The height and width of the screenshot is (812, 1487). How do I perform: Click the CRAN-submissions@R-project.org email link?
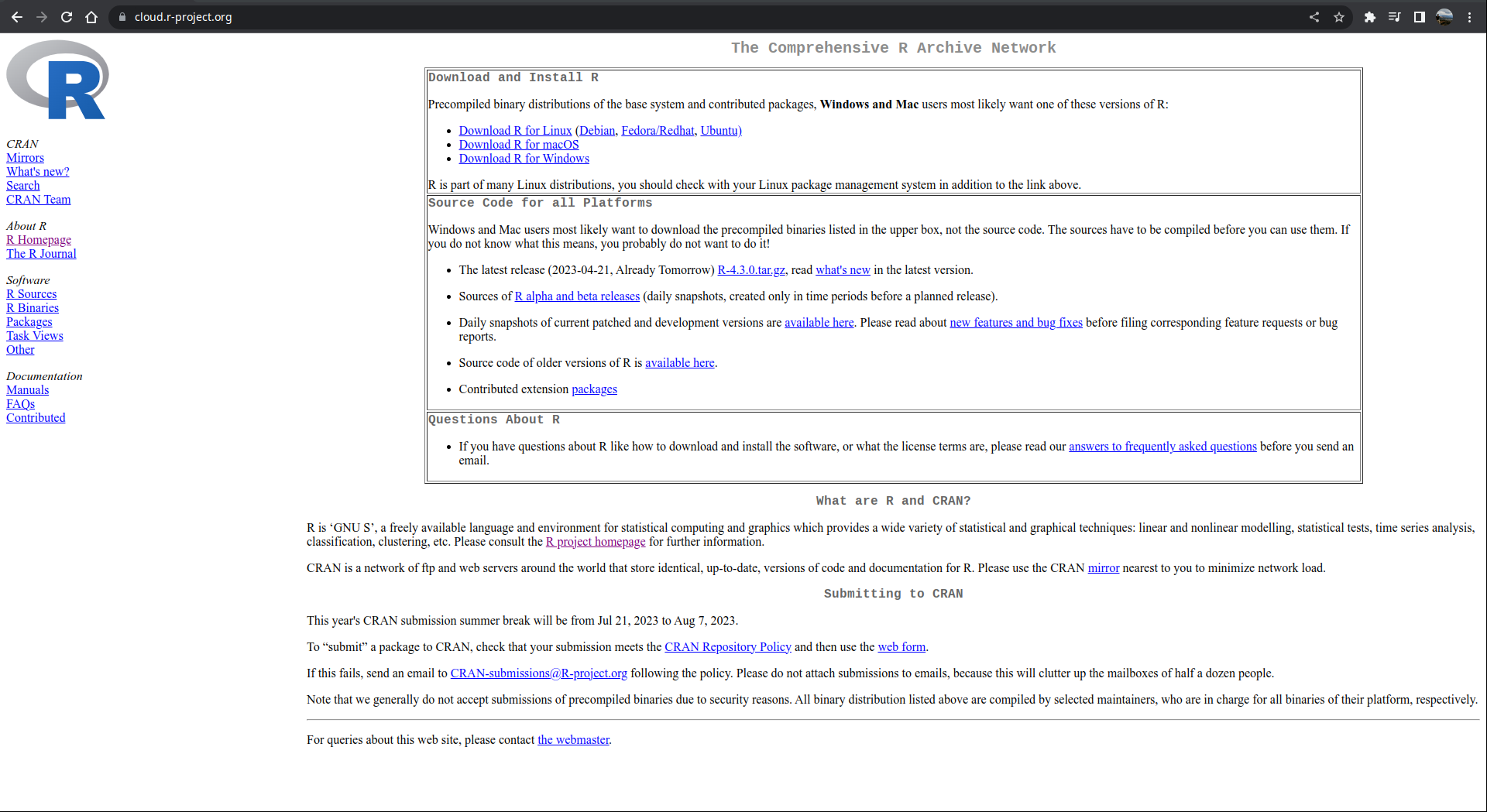(x=539, y=673)
